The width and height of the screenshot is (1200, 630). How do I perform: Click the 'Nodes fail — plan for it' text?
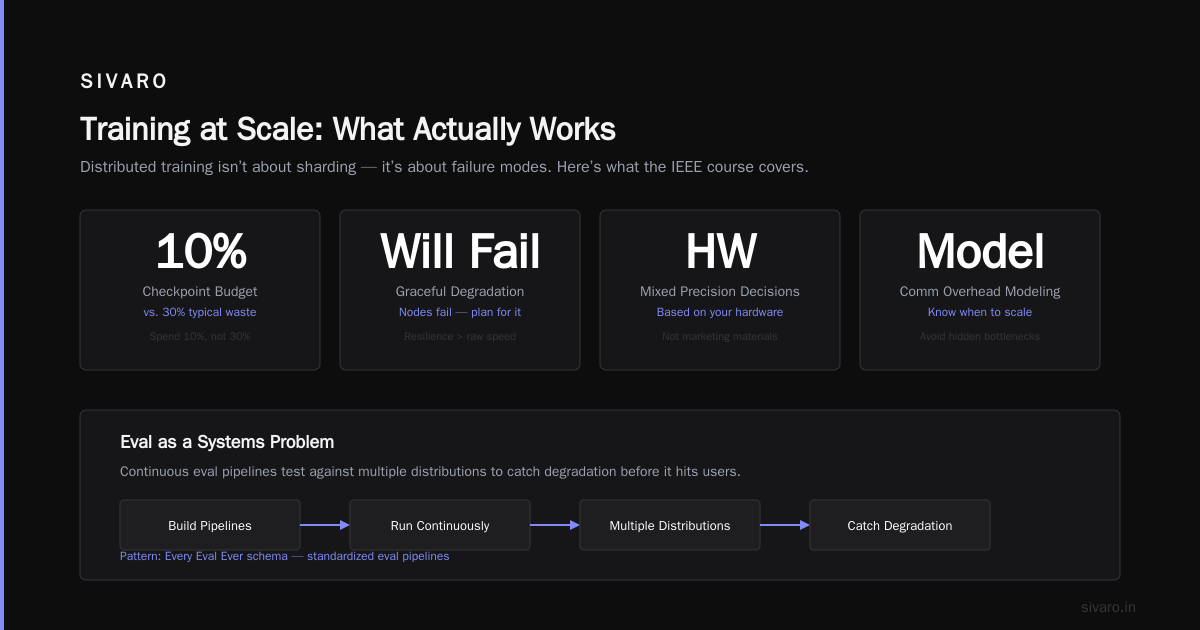point(460,312)
